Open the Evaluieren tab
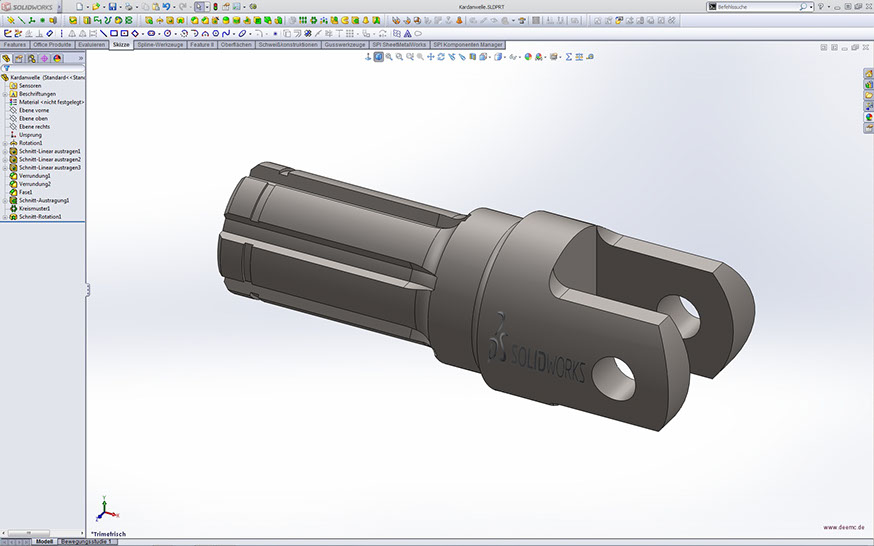This screenshot has height=546, width=874. 91,45
